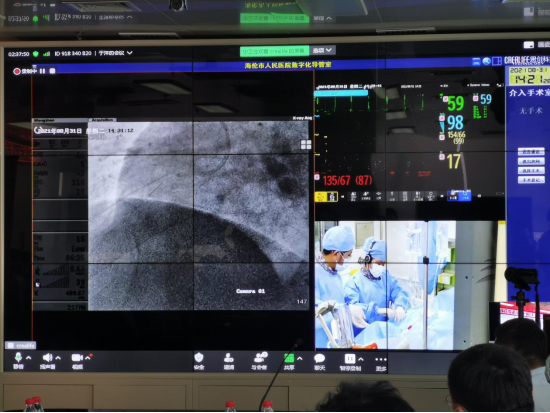550x413 pixels.
Task: Click the last button in the blue surgery room panel
Action: click(531, 180)
